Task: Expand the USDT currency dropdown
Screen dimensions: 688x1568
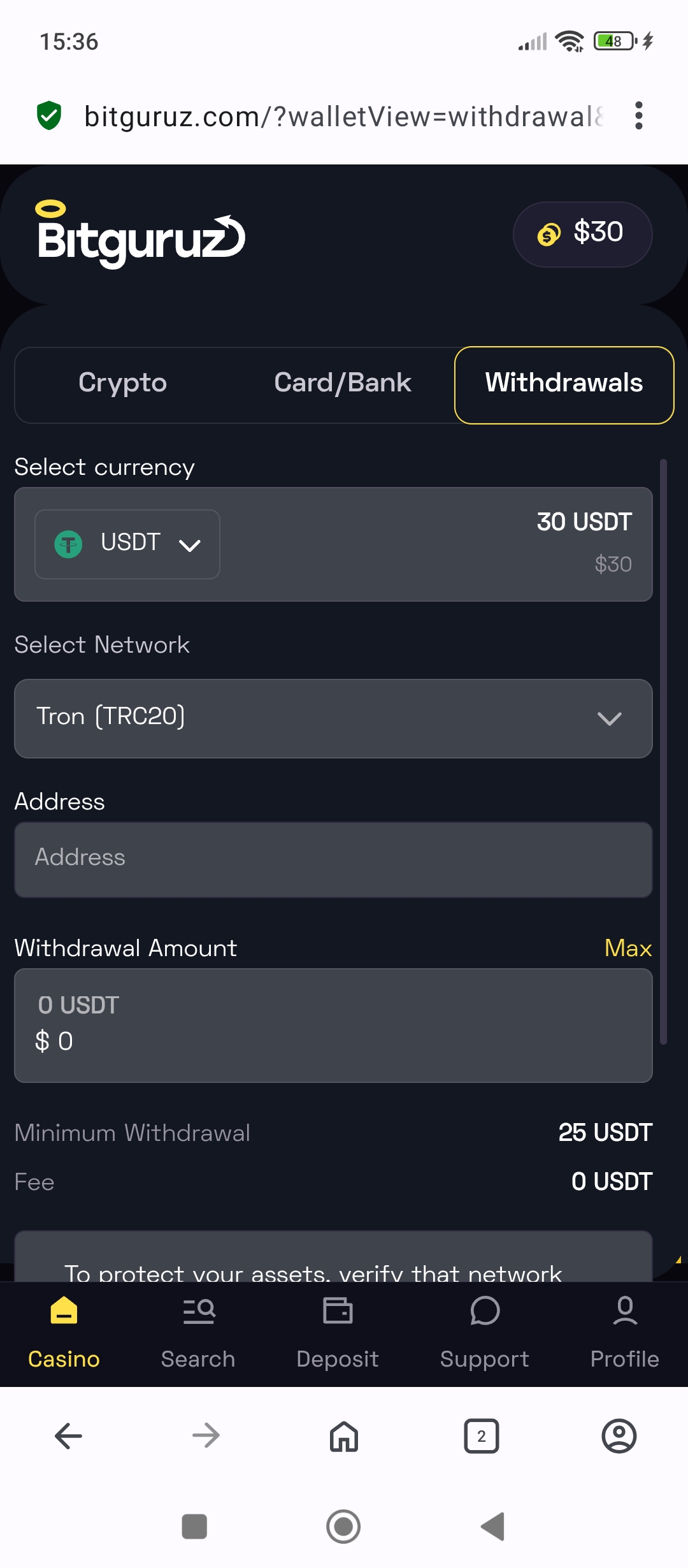Action: click(x=127, y=544)
